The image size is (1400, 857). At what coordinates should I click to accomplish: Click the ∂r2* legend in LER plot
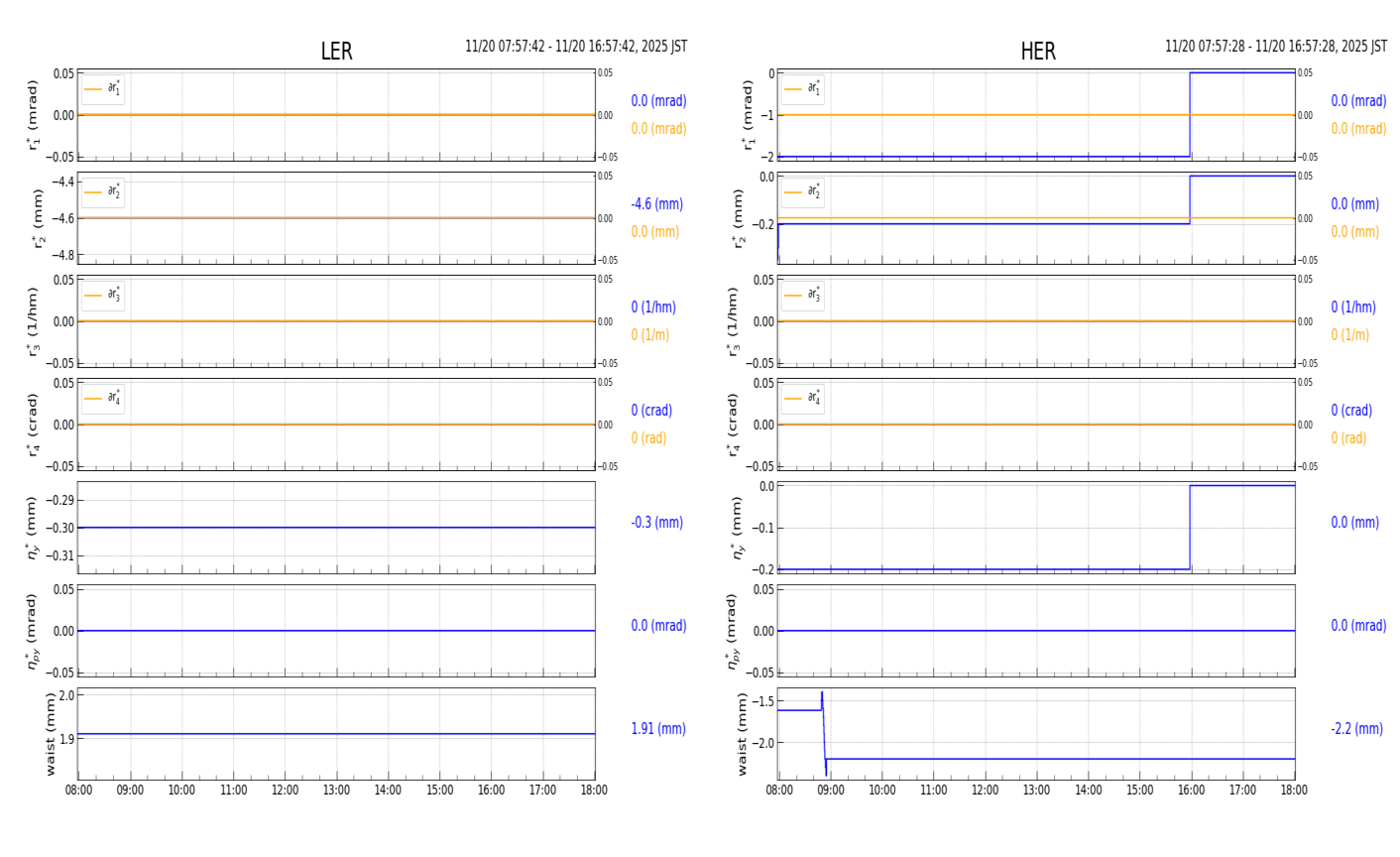coord(103,192)
